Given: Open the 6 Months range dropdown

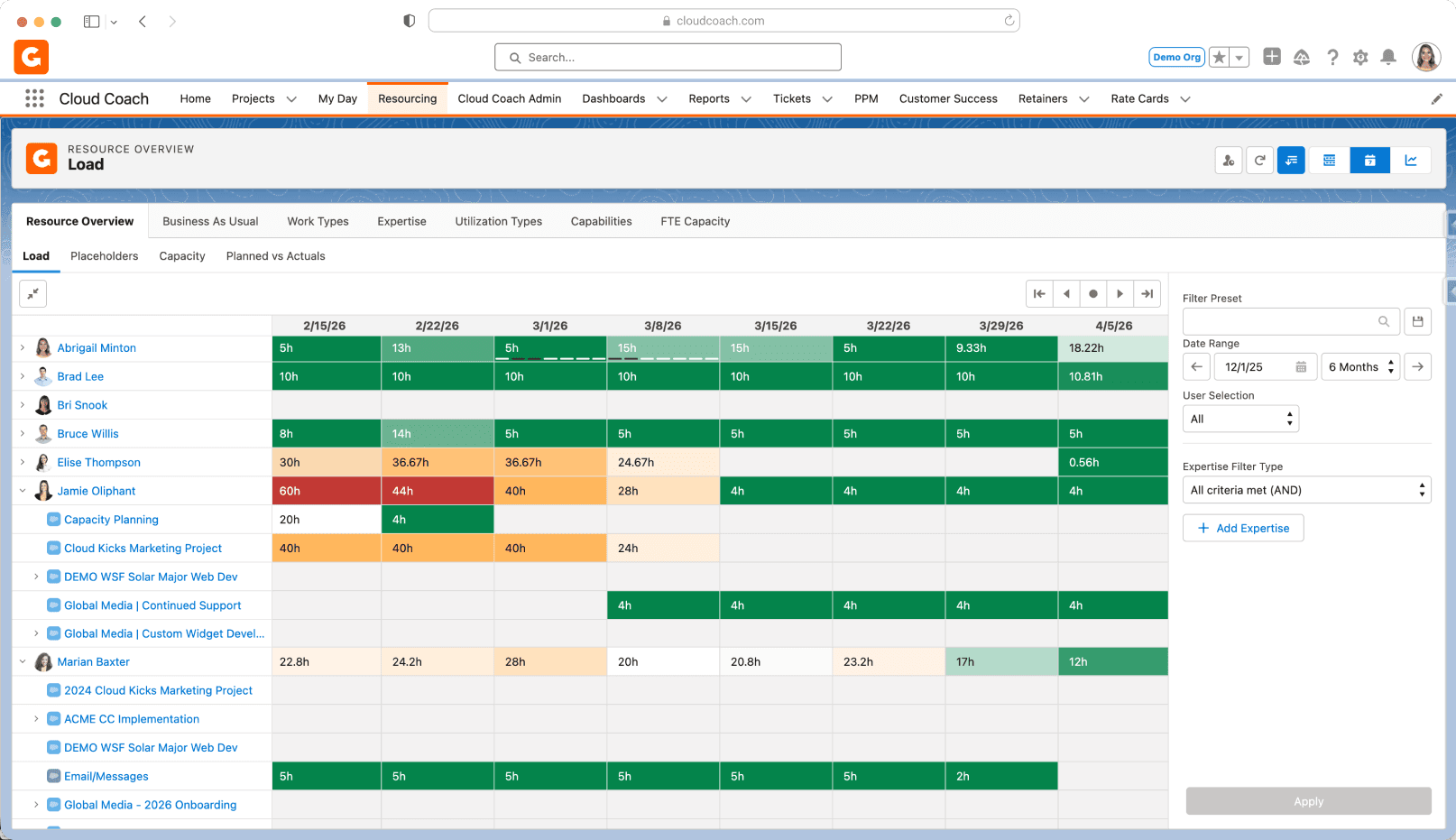Looking at the screenshot, I should (1360, 366).
